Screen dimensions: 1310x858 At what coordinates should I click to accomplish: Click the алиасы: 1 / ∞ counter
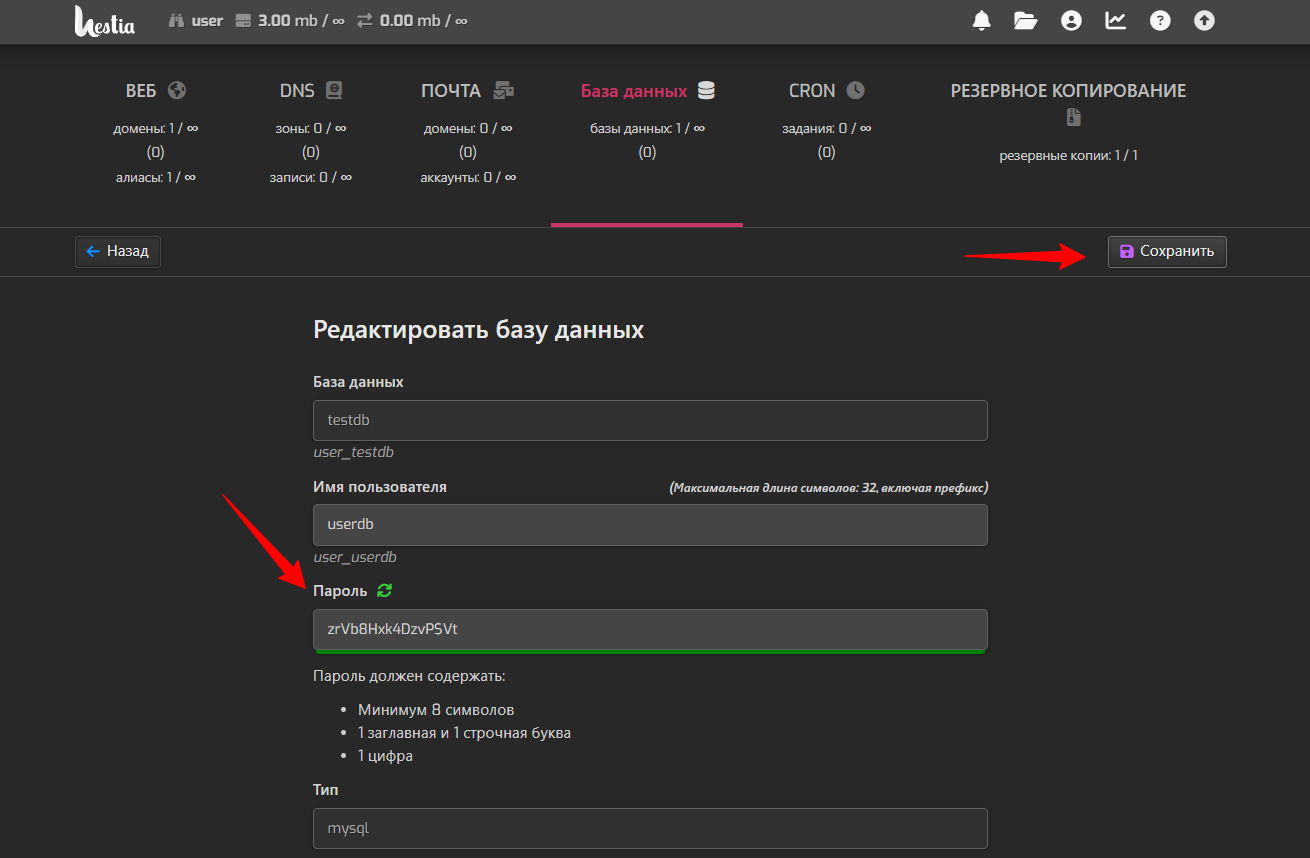point(156,177)
